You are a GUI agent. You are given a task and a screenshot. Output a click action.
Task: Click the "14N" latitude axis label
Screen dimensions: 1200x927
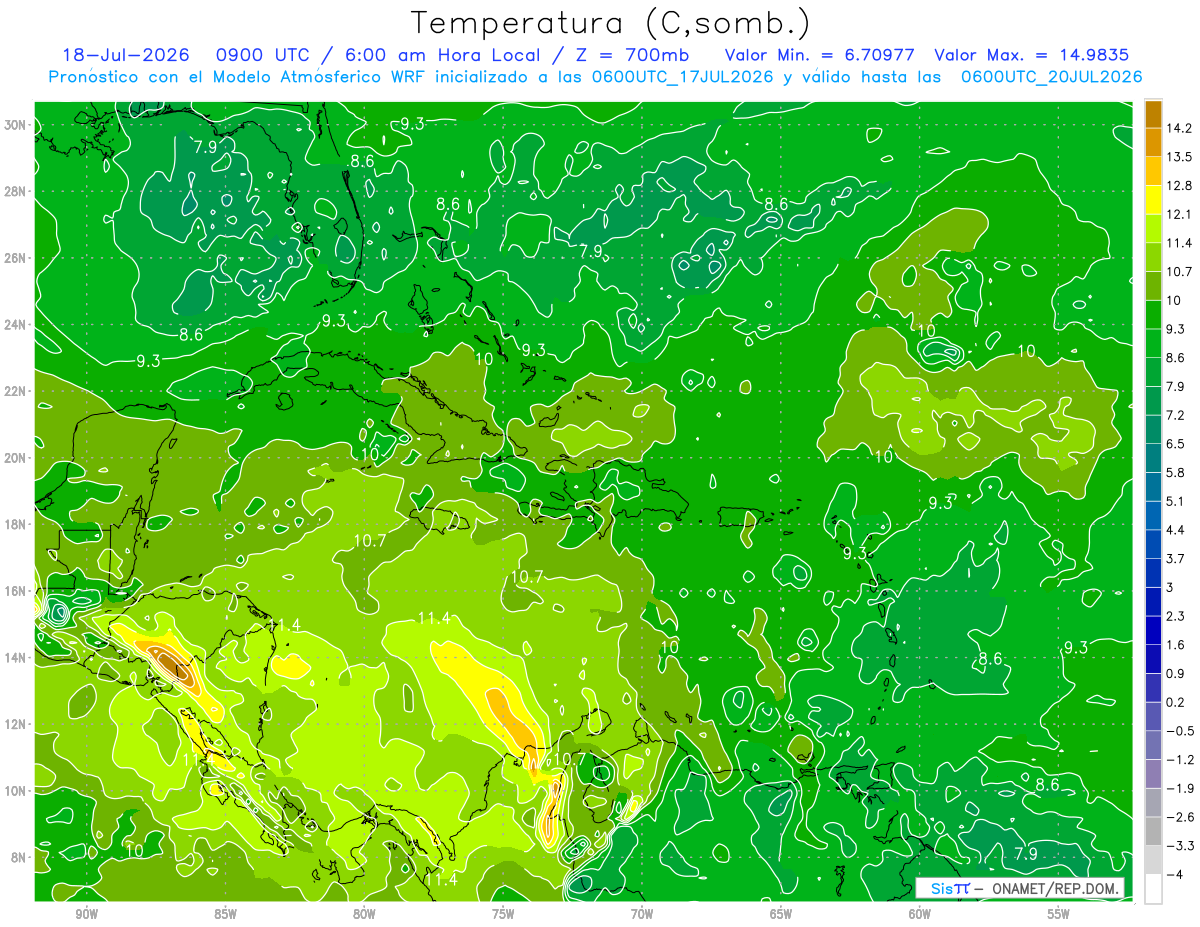[16, 658]
